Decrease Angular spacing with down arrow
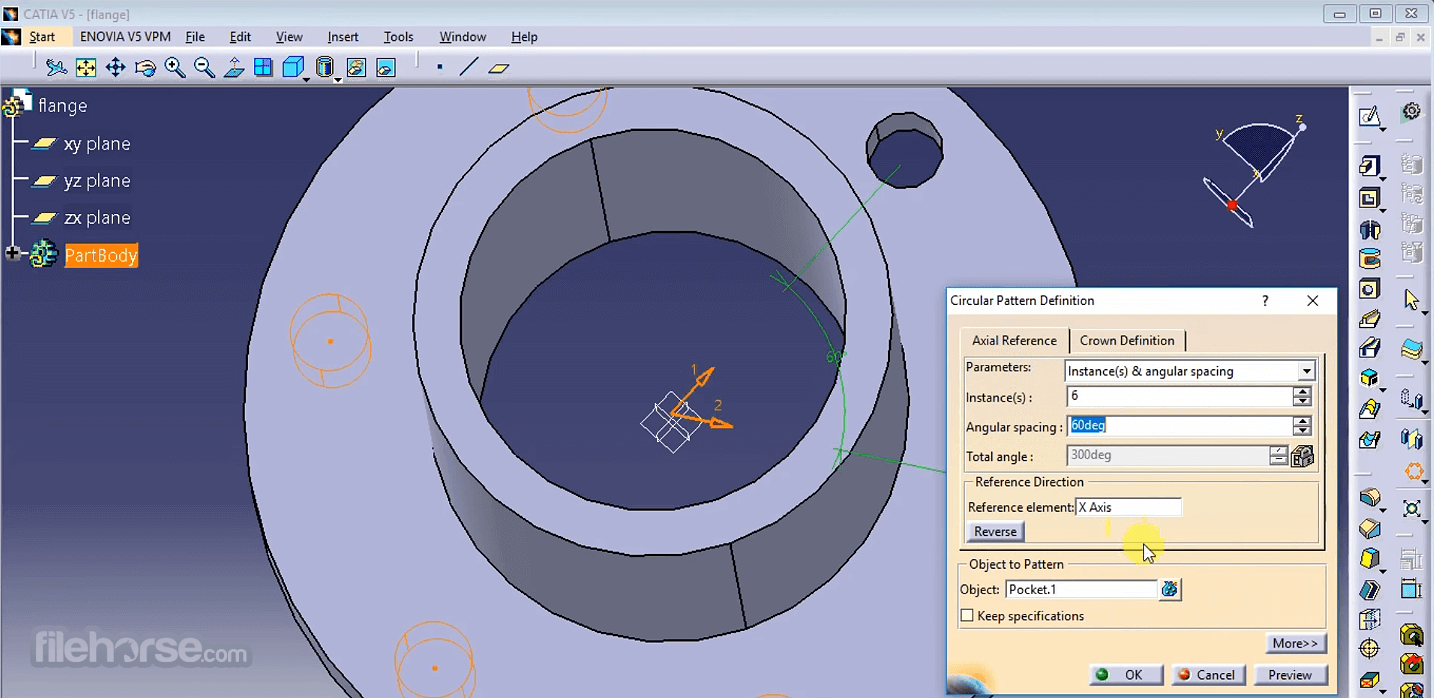 pos(1301,432)
